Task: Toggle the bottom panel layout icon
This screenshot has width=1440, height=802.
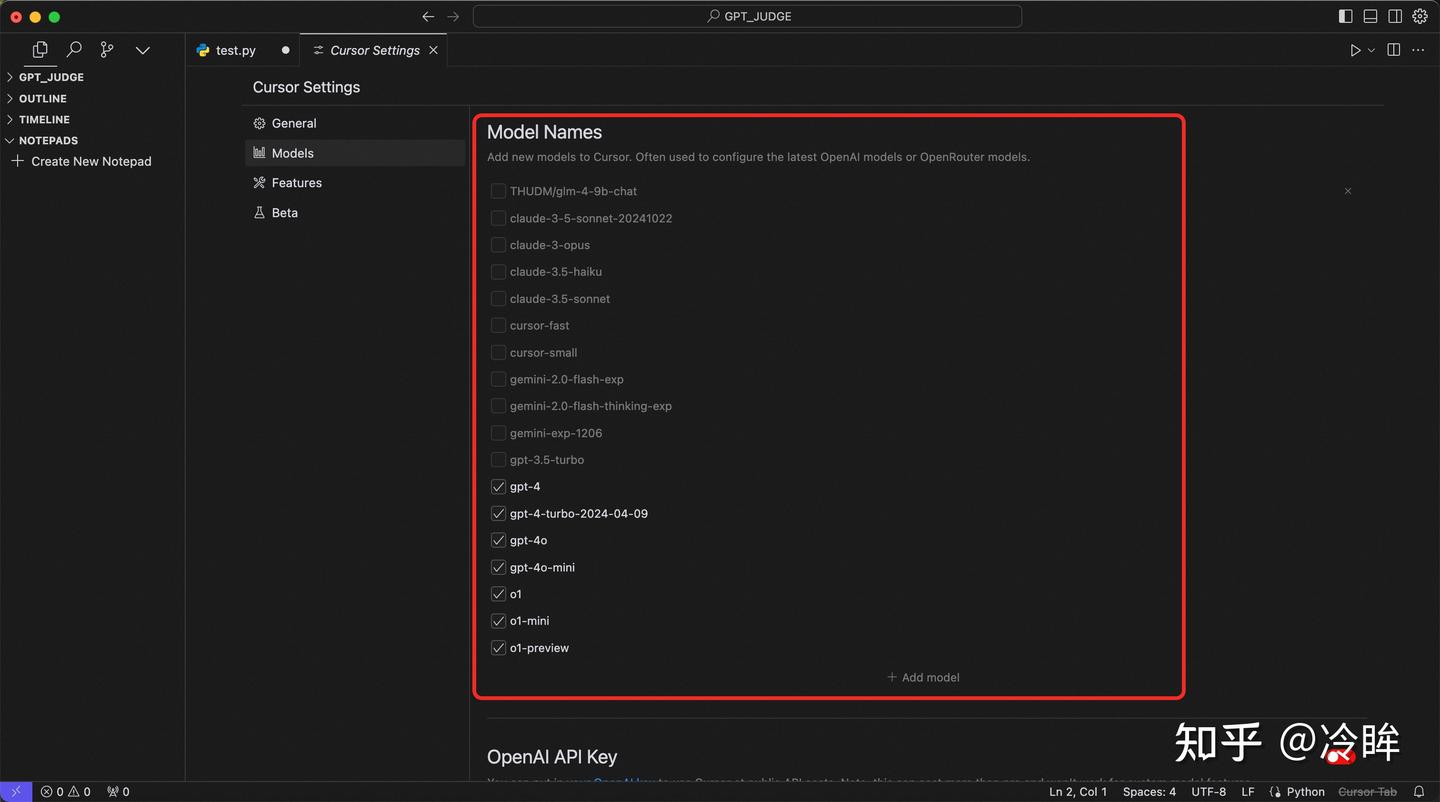Action: (x=1370, y=16)
